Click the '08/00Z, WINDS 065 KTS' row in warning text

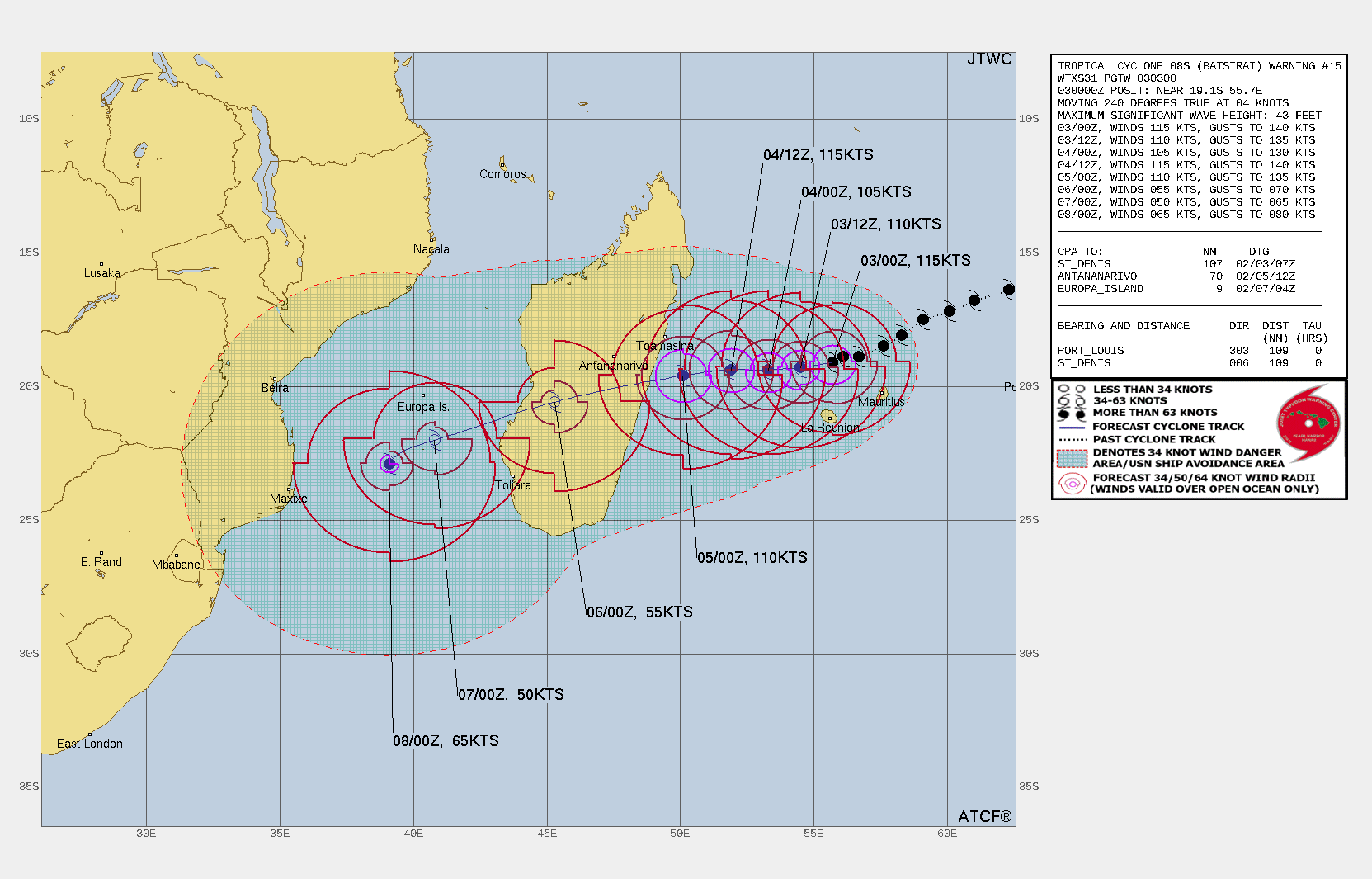point(1186,215)
